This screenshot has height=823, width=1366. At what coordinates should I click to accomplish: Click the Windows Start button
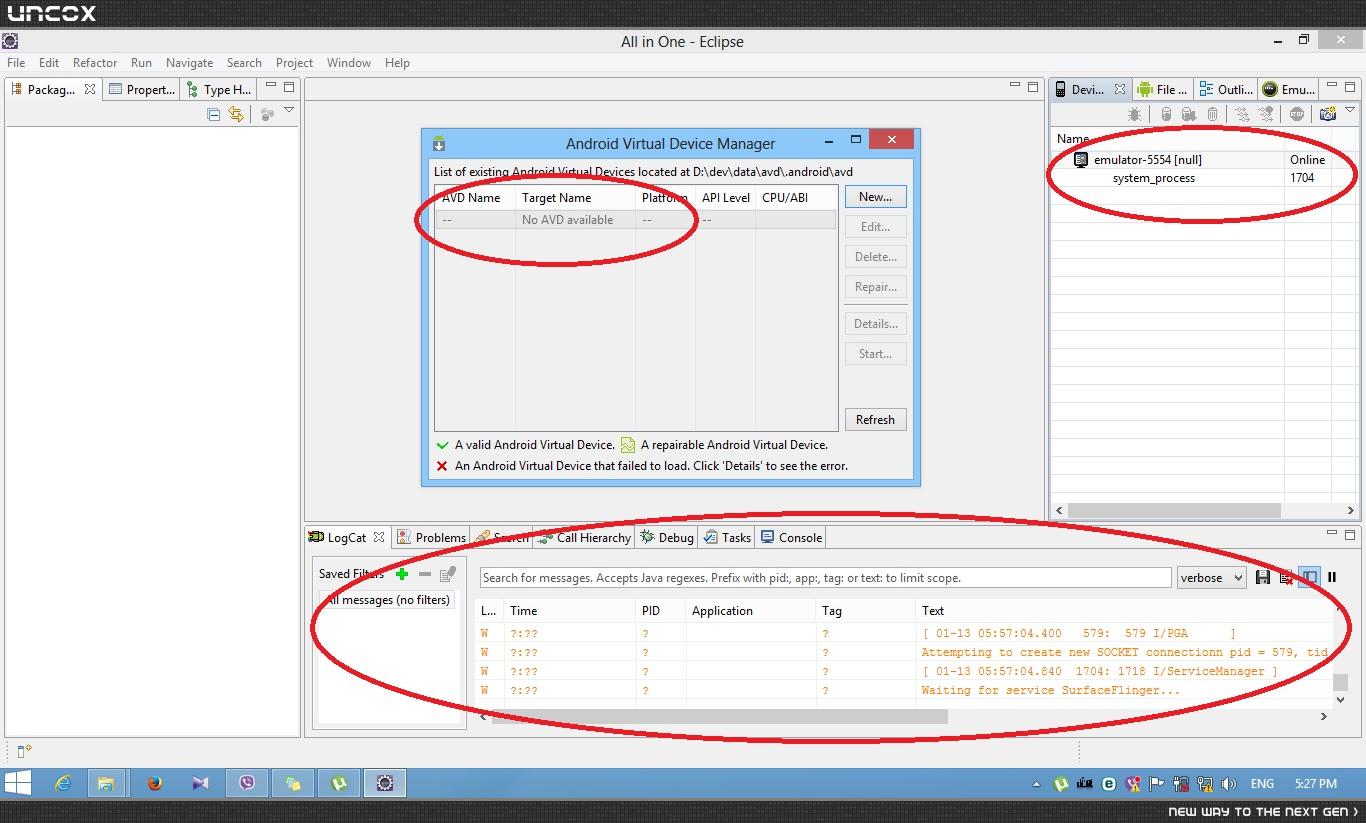(17, 783)
